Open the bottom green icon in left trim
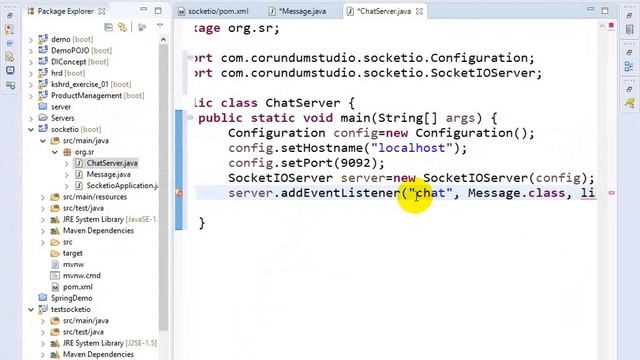Image resolution: width=640 pixels, height=360 pixels. [10, 85]
